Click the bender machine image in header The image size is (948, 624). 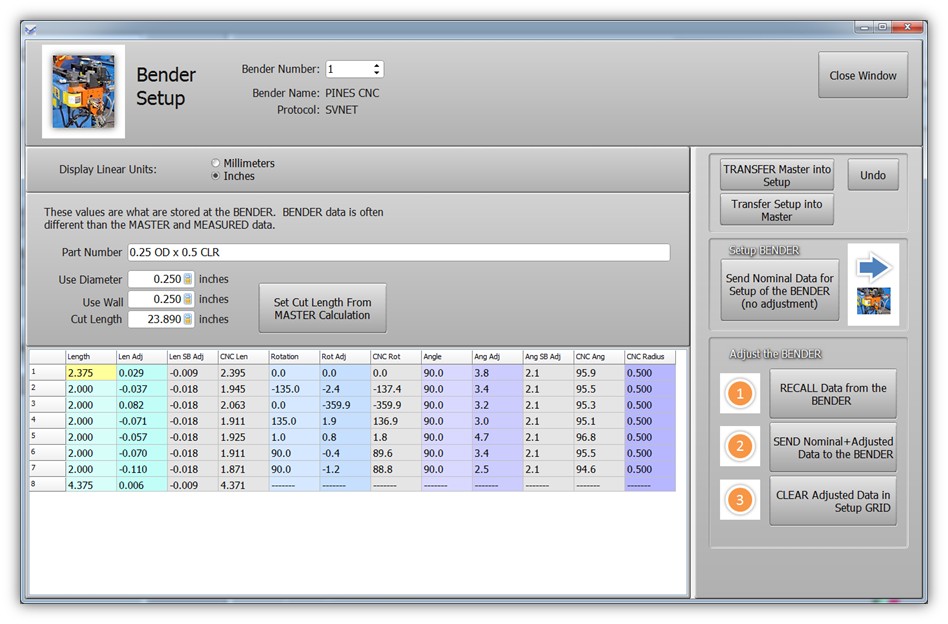[83, 91]
